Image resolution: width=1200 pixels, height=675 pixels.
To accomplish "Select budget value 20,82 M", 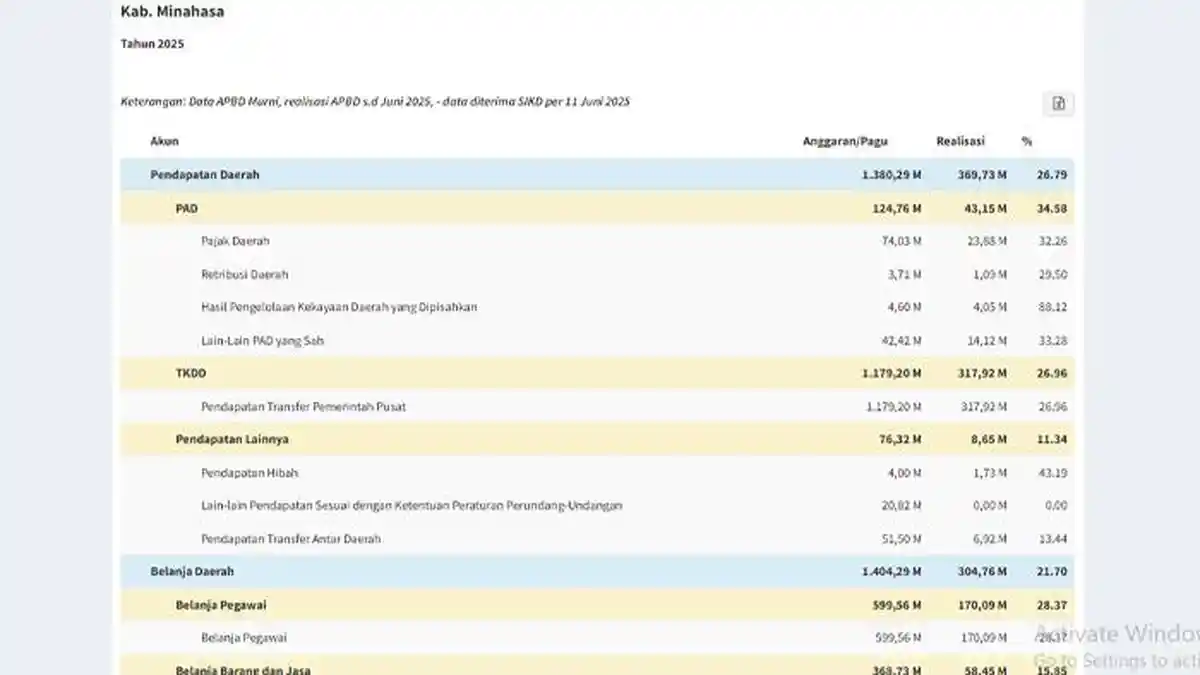I will coord(901,505).
